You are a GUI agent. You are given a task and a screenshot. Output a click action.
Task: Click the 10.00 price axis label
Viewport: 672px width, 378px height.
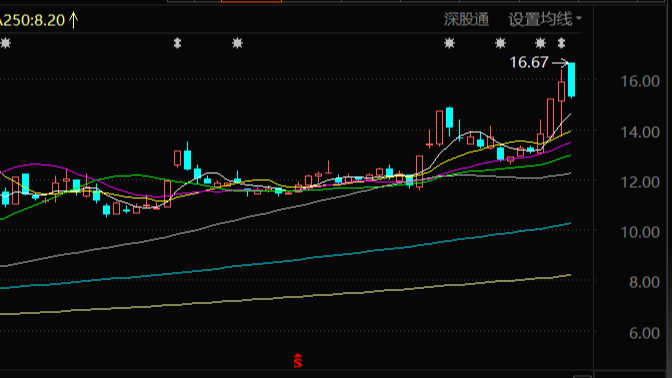[x=640, y=232]
